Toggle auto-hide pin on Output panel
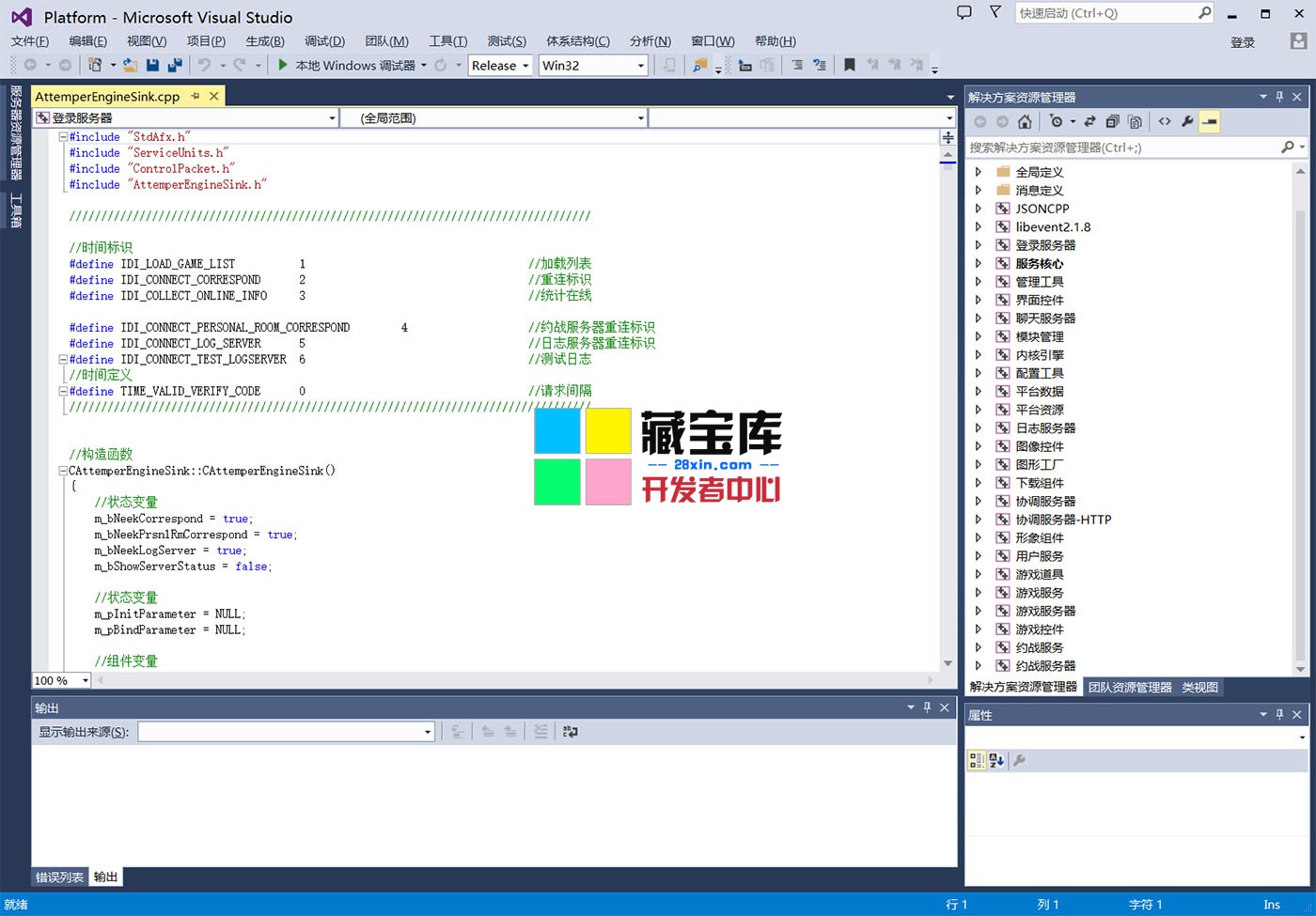1316x916 pixels. pos(927,707)
